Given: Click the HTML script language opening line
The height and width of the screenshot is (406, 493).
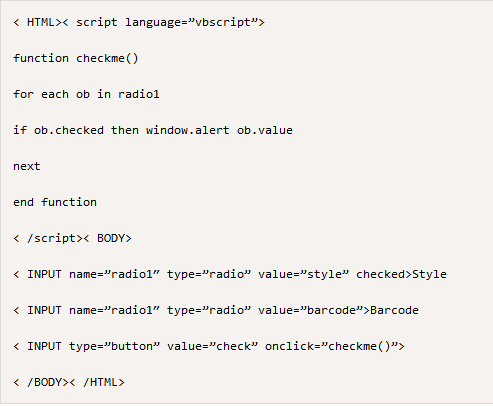Looking at the screenshot, I should tap(139, 23).
